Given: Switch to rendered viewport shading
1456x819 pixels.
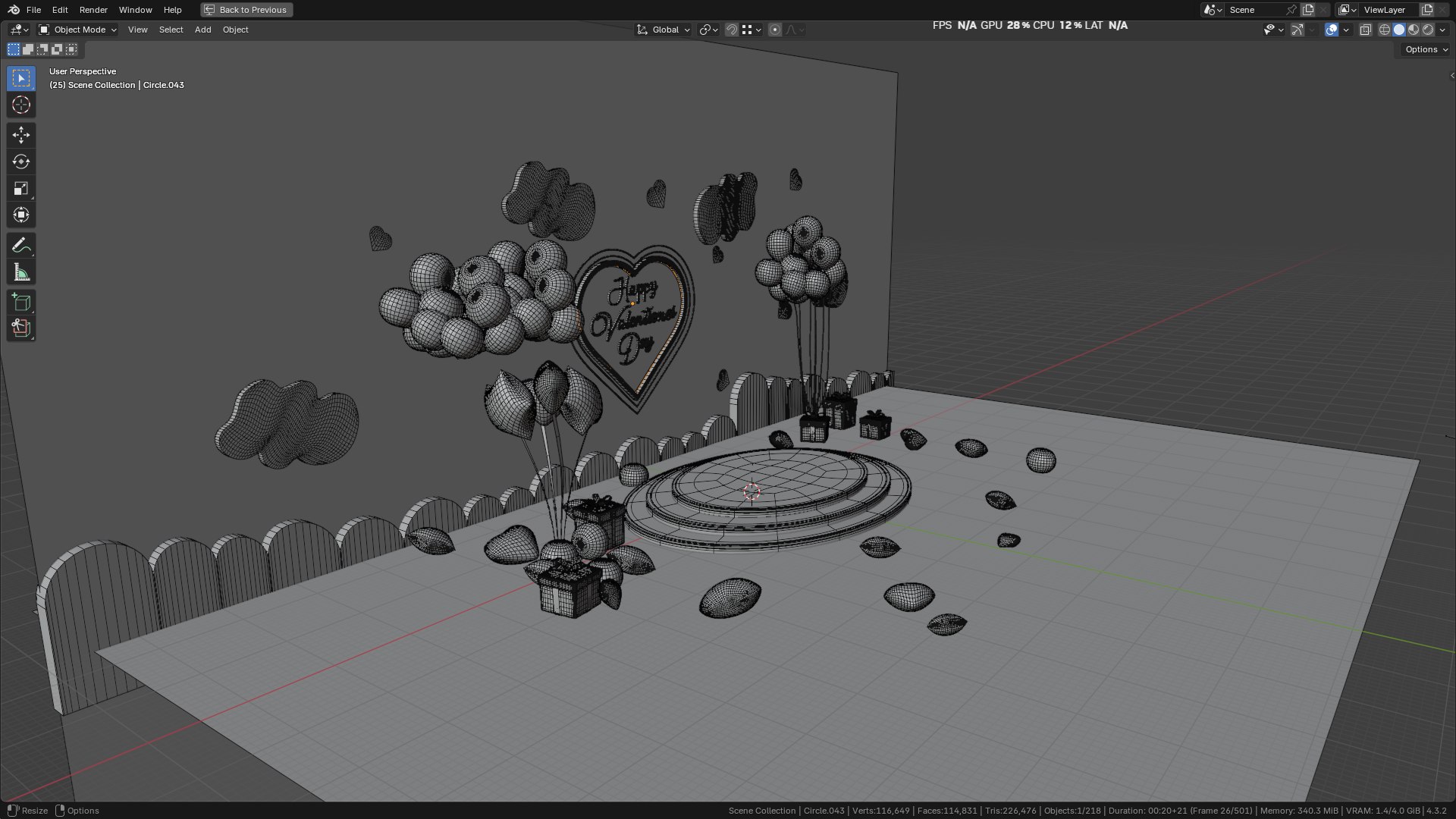Looking at the screenshot, I should pos(1428,30).
